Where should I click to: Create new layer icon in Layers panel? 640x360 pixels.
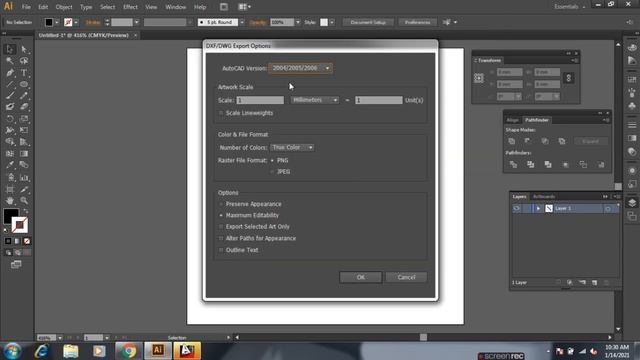point(595,282)
